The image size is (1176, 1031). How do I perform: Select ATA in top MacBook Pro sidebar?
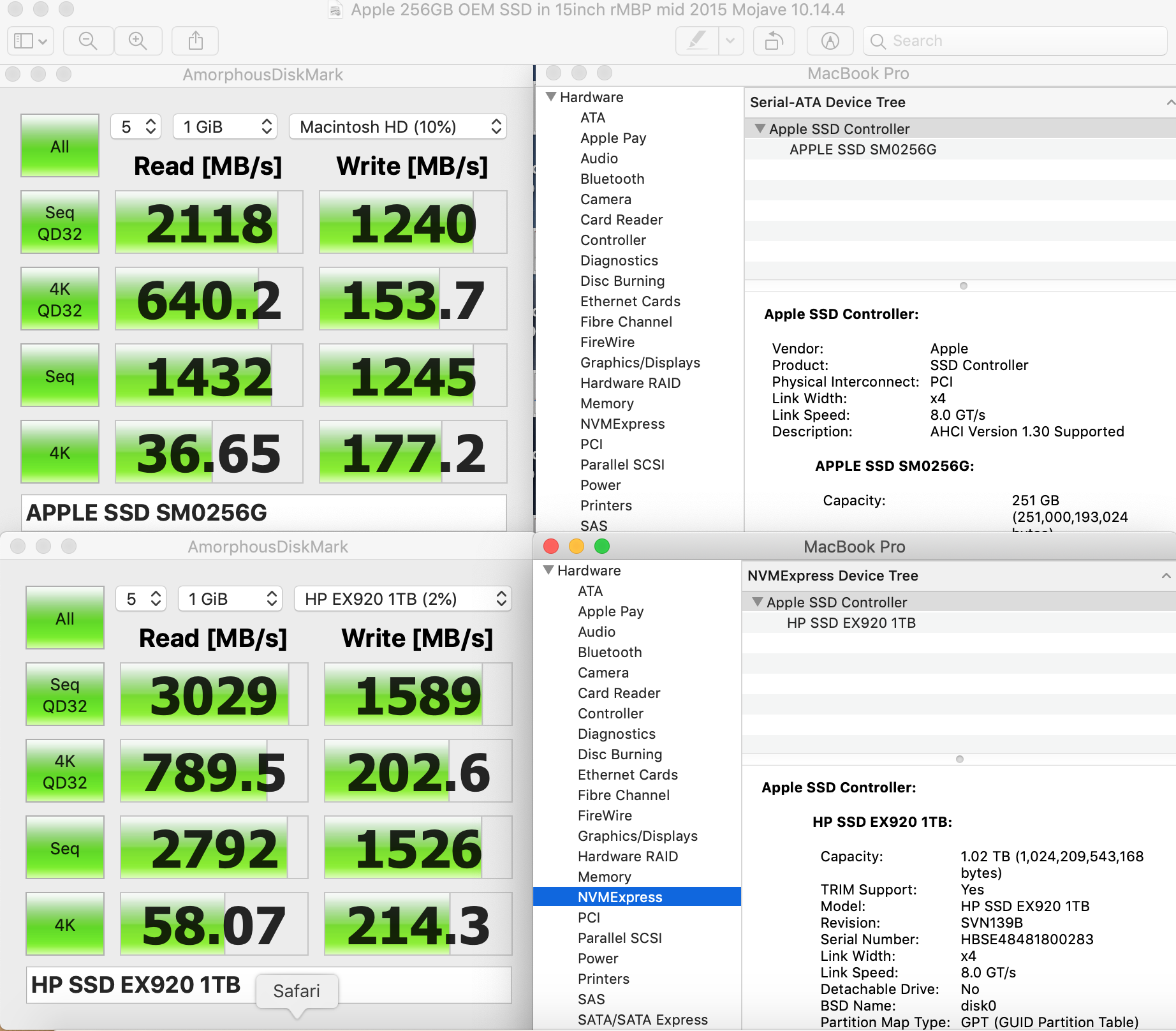point(592,117)
